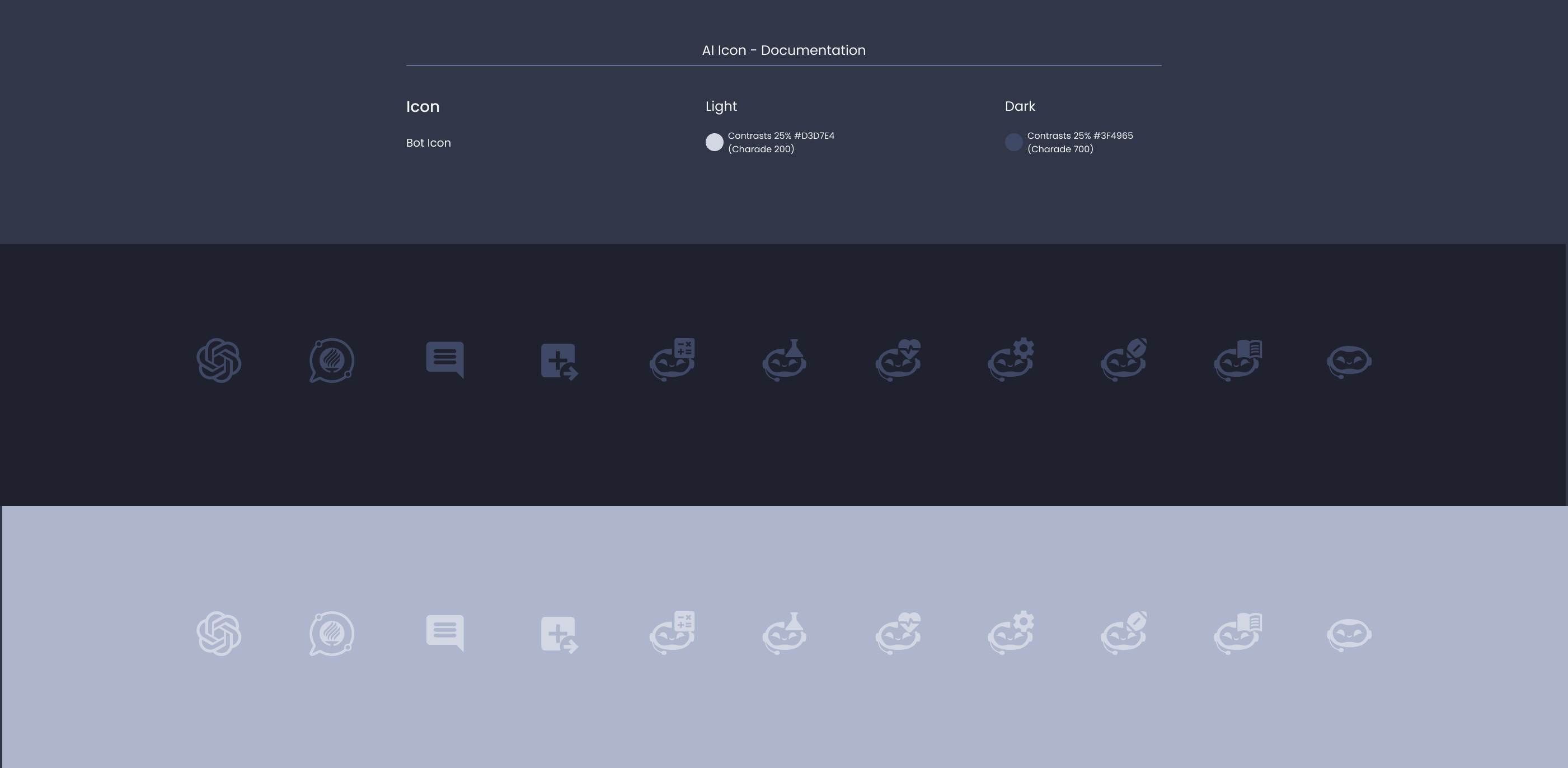
Task: Select the bot with gear icon in the dark row
Action: pyautogui.click(x=1011, y=359)
